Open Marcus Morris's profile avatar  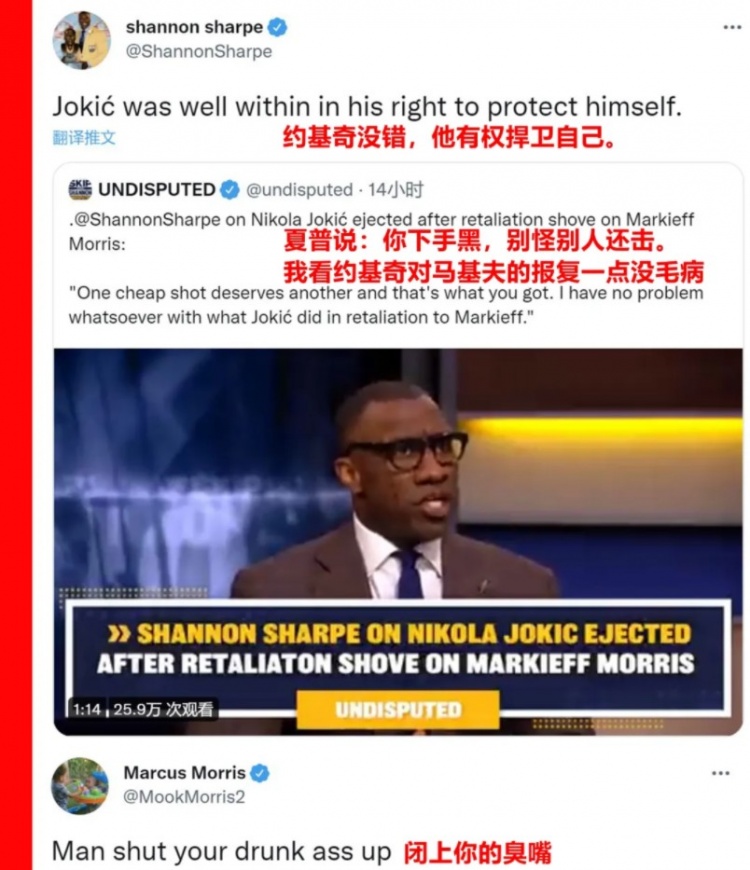tap(80, 786)
